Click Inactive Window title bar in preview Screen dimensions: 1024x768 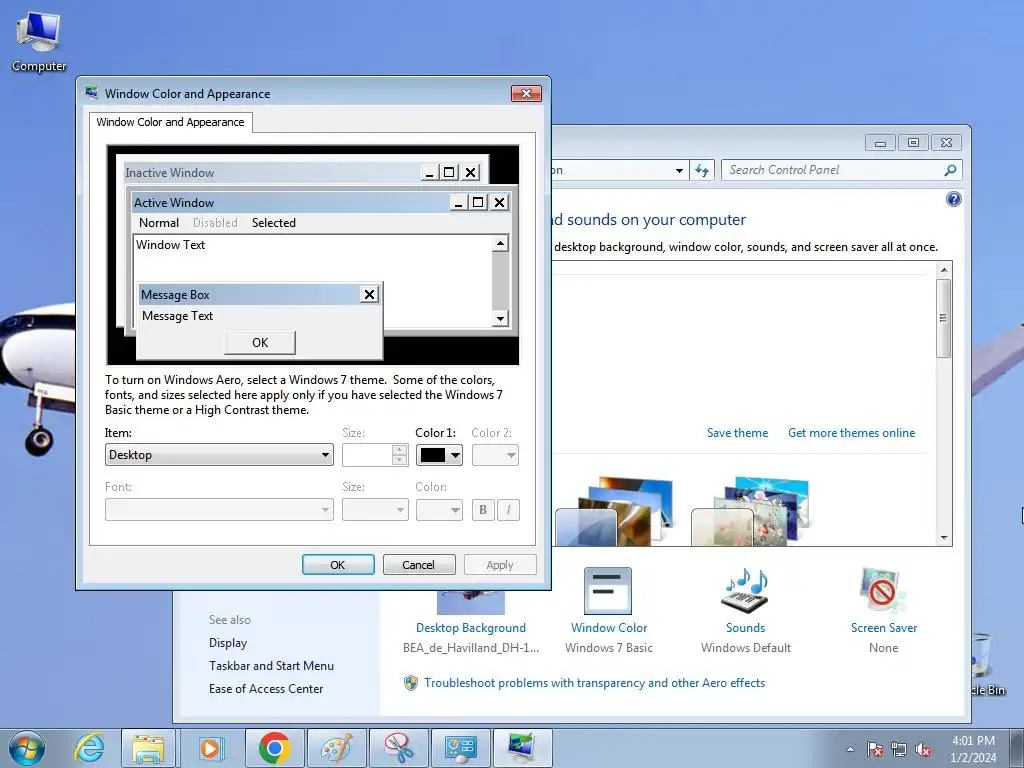pyautogui.click(x=271, y=172)
